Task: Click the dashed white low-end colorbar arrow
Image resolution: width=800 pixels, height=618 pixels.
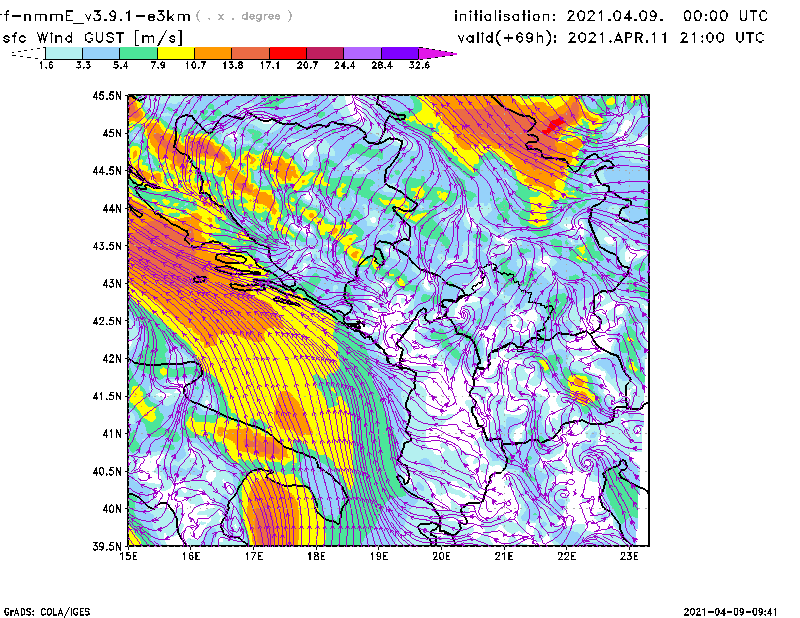Action: pyautogui.click(x=28, y=53)
